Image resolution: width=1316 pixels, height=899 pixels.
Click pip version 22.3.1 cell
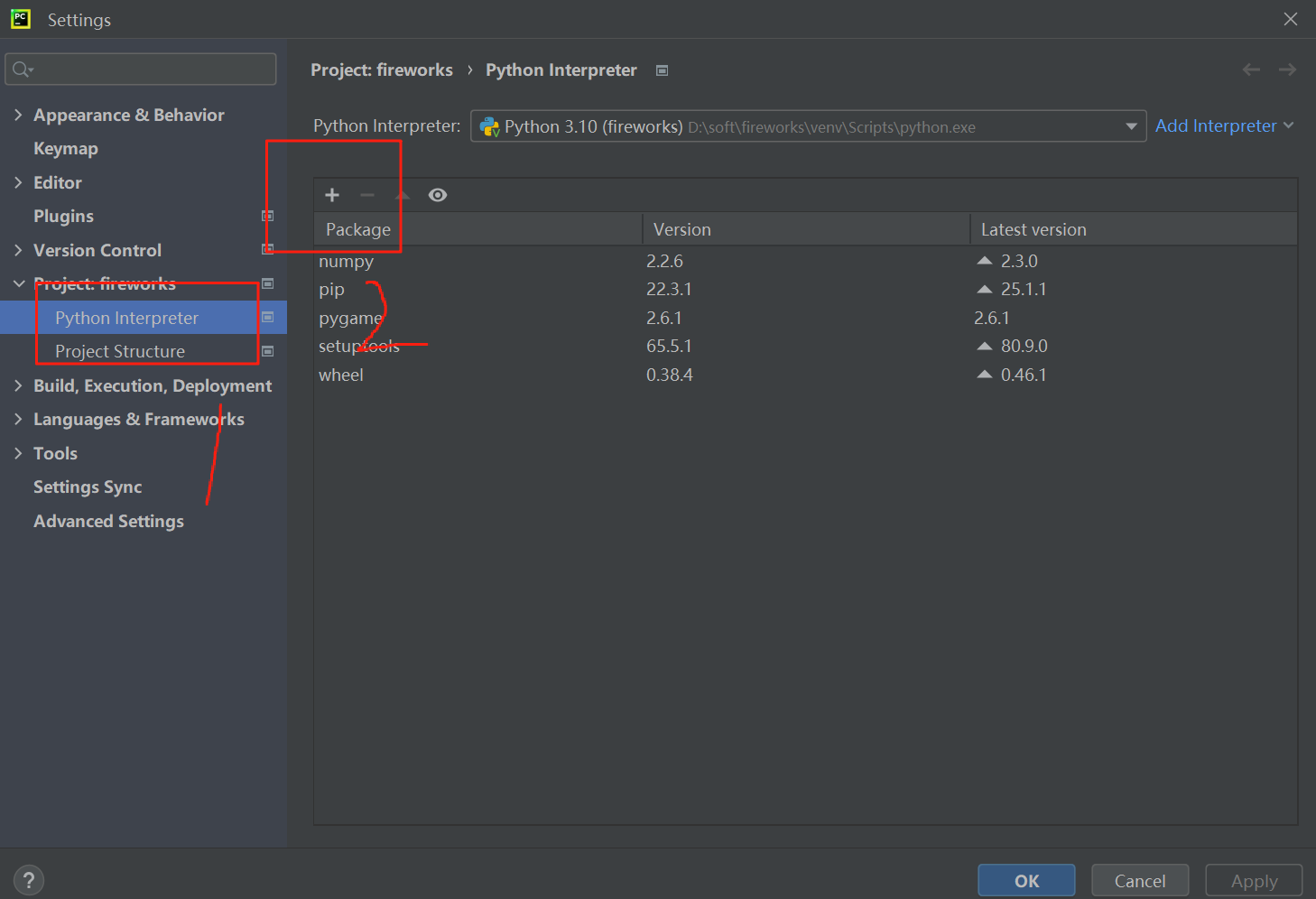pos(669,290)
